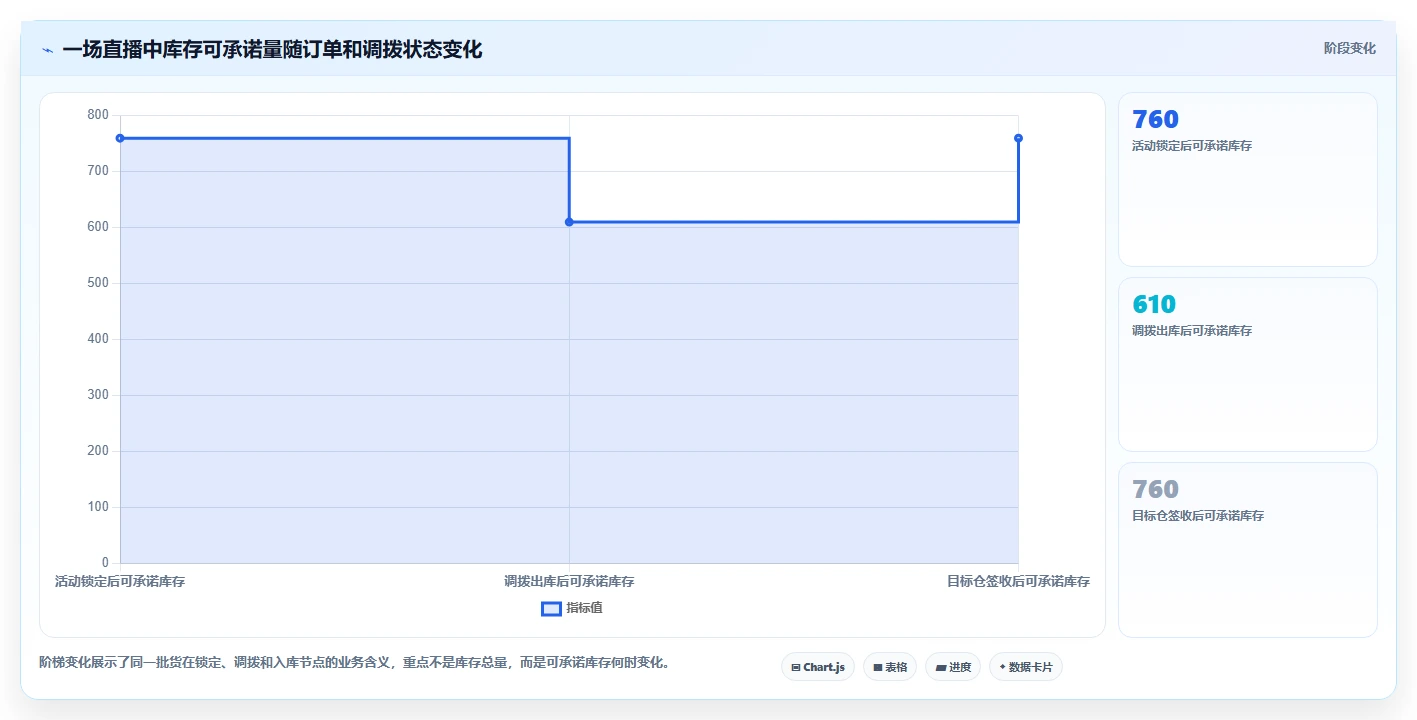Click the blue 760 value in first card

coord(1155,120)
